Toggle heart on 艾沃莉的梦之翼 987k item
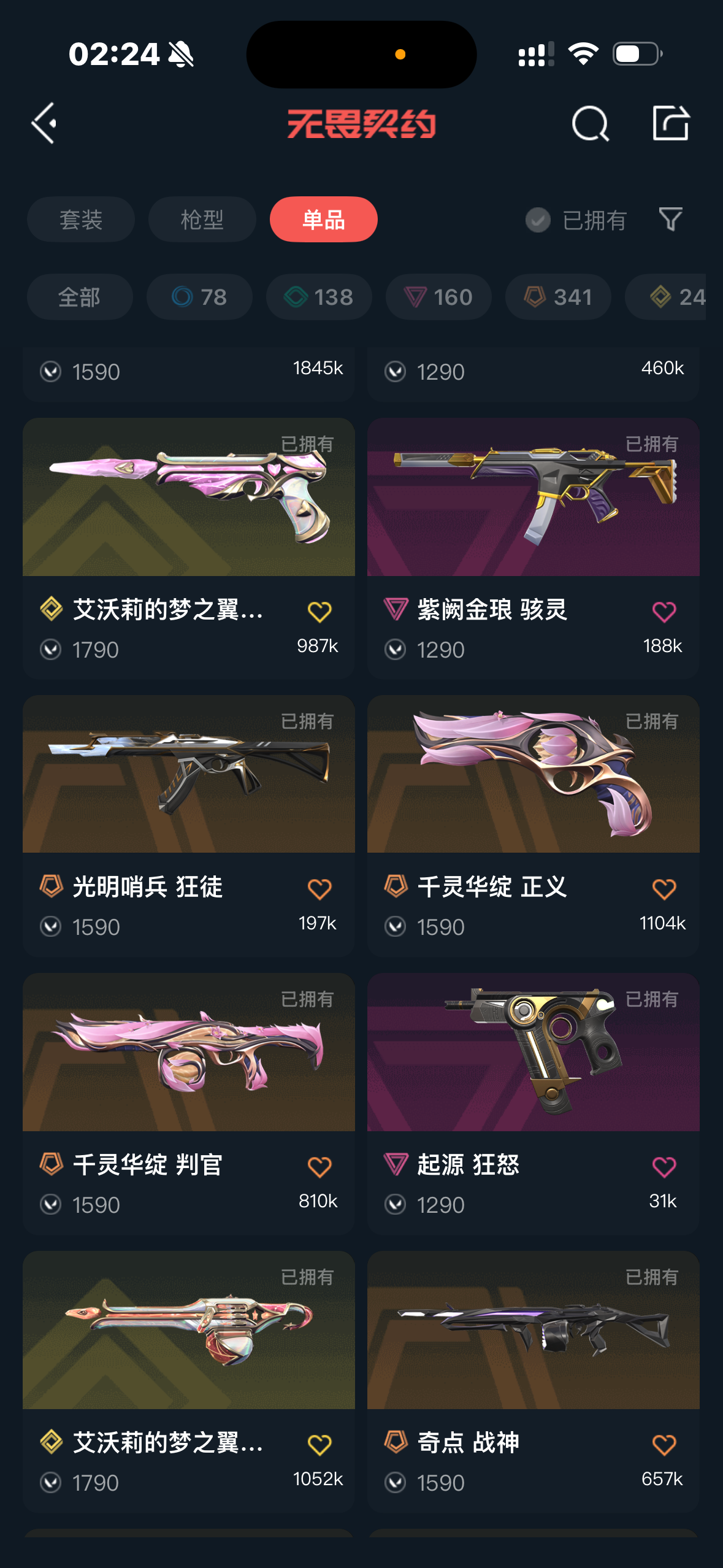 coord(319,612)
